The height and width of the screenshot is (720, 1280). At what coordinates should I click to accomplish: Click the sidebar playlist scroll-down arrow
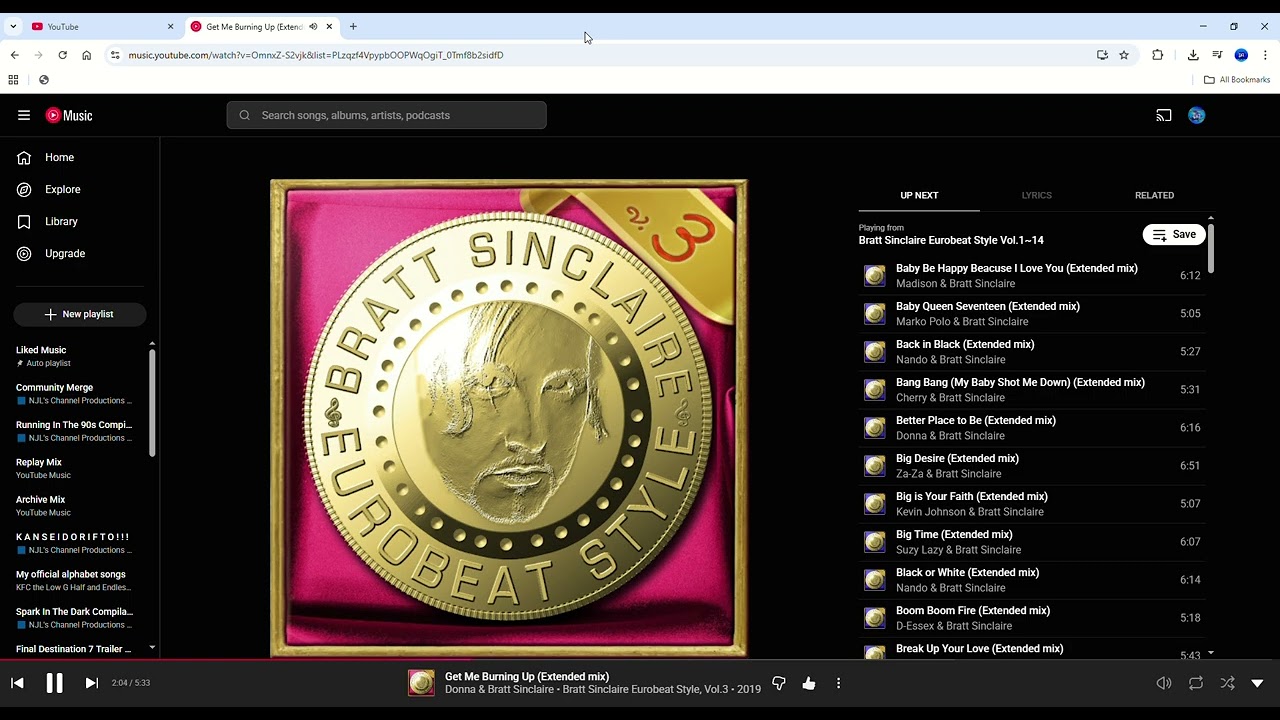(152, 648)
